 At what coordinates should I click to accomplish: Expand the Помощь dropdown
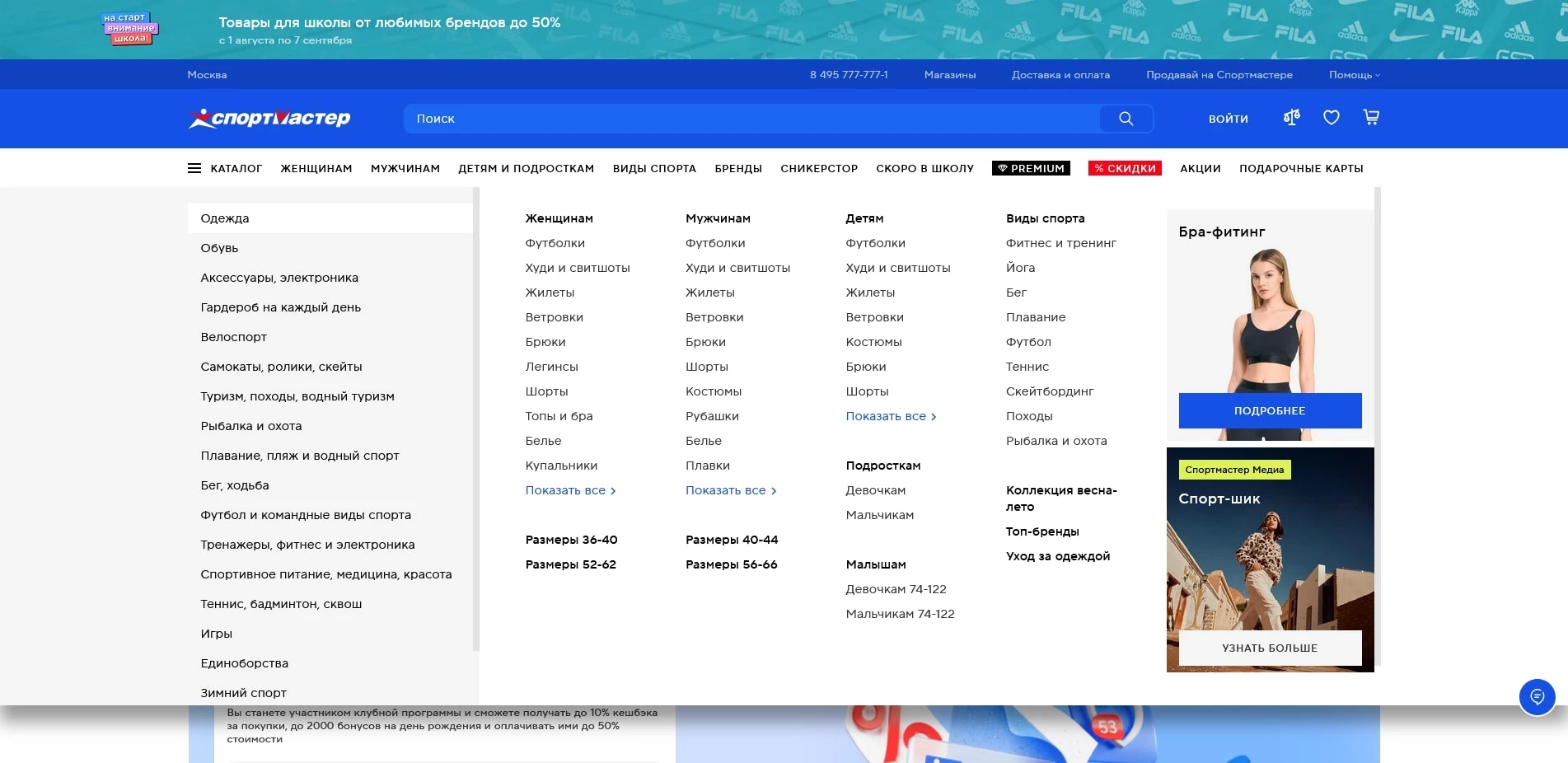[1354, 75]
